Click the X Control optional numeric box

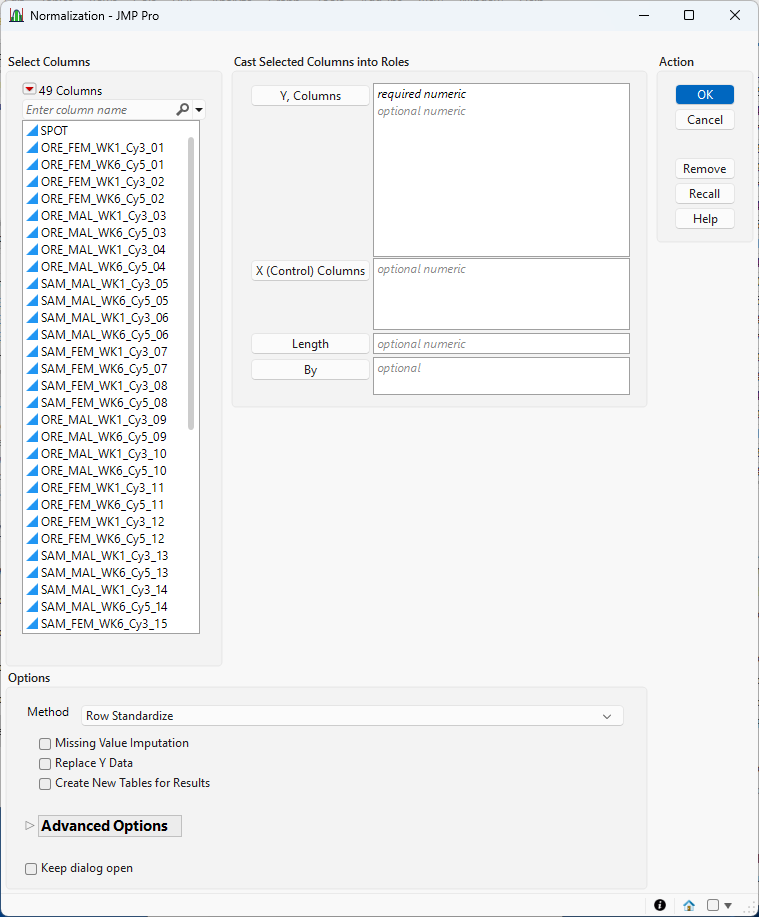click(x=501, y=294)
